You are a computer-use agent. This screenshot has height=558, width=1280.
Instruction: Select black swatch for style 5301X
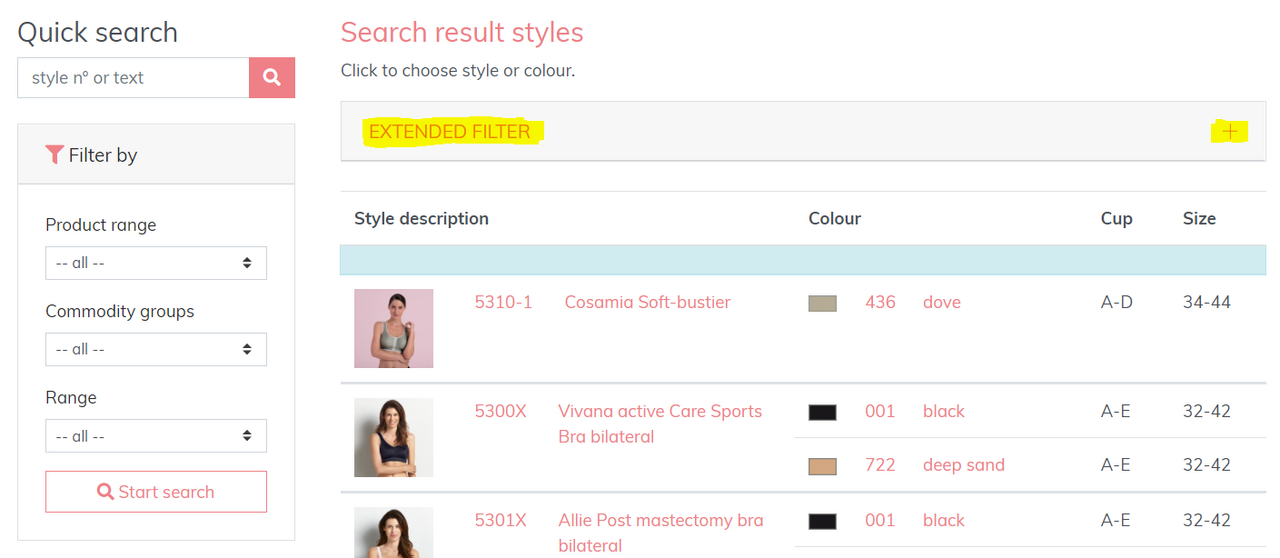822,521
